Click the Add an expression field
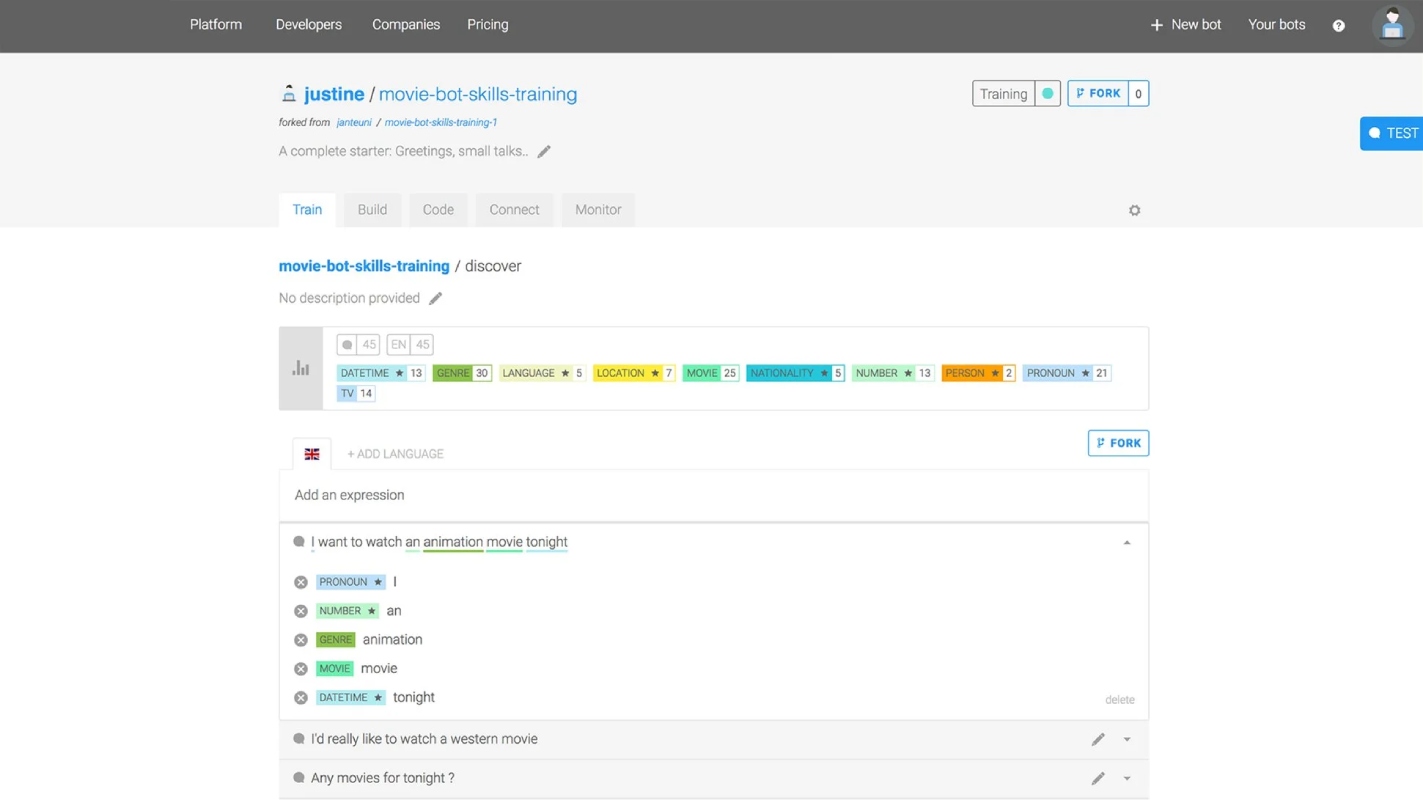The image size is (1423, 800). [714, 496]
